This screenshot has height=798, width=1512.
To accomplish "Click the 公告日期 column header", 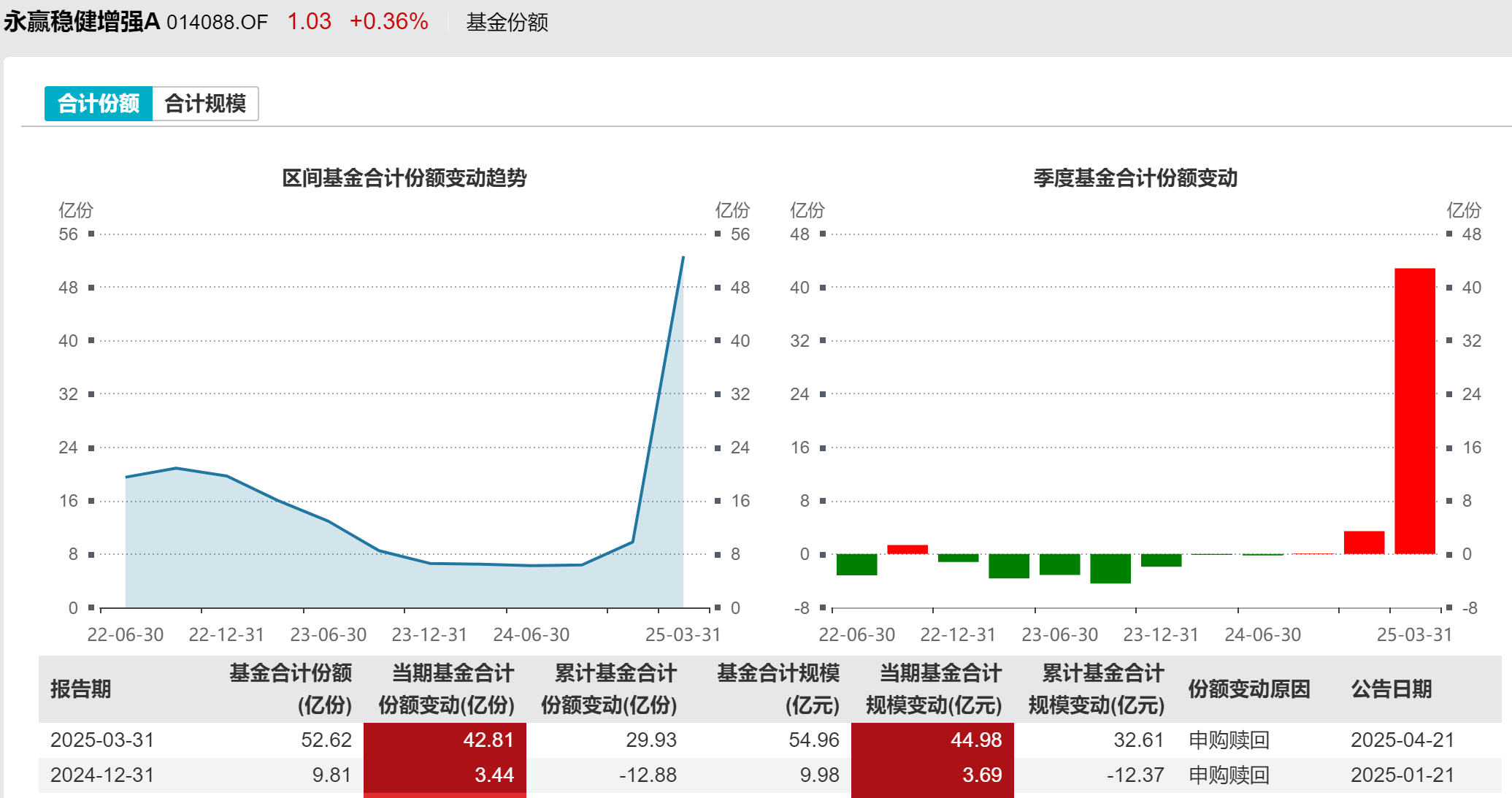I will 1391,688.
